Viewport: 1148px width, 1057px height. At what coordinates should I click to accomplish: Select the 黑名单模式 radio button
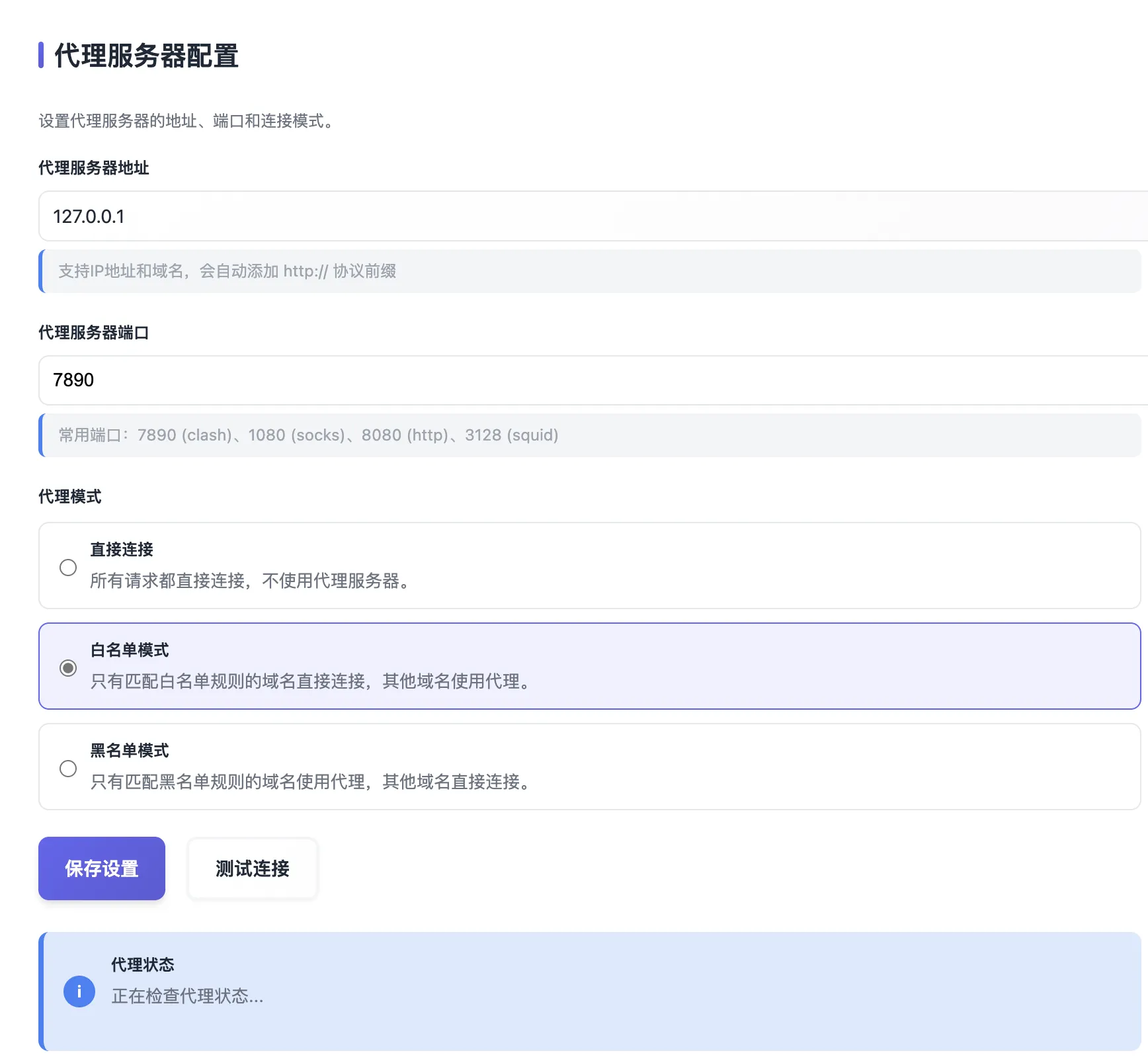point(68,769)
